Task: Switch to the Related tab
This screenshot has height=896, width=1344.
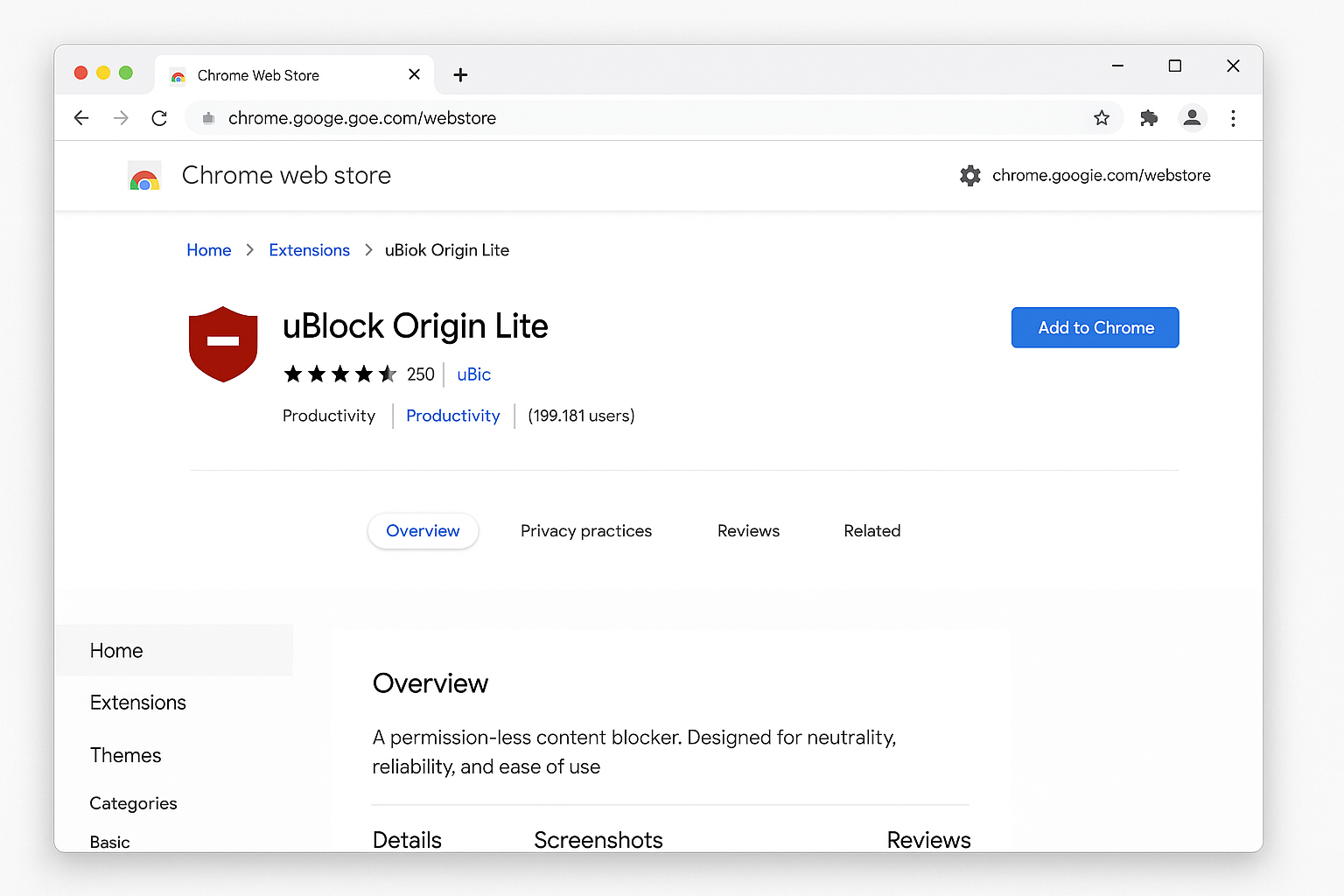Action: 872,531
